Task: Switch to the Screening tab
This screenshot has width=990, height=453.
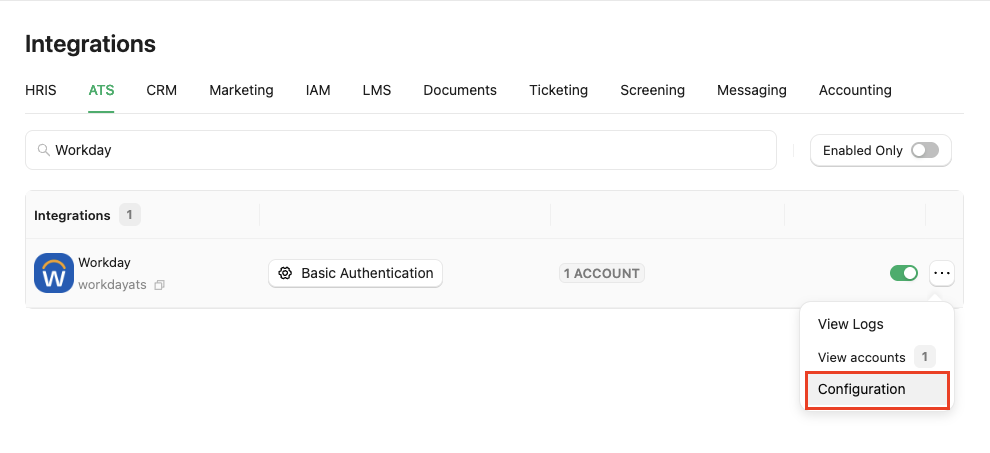Action: (x=652, y=90)
